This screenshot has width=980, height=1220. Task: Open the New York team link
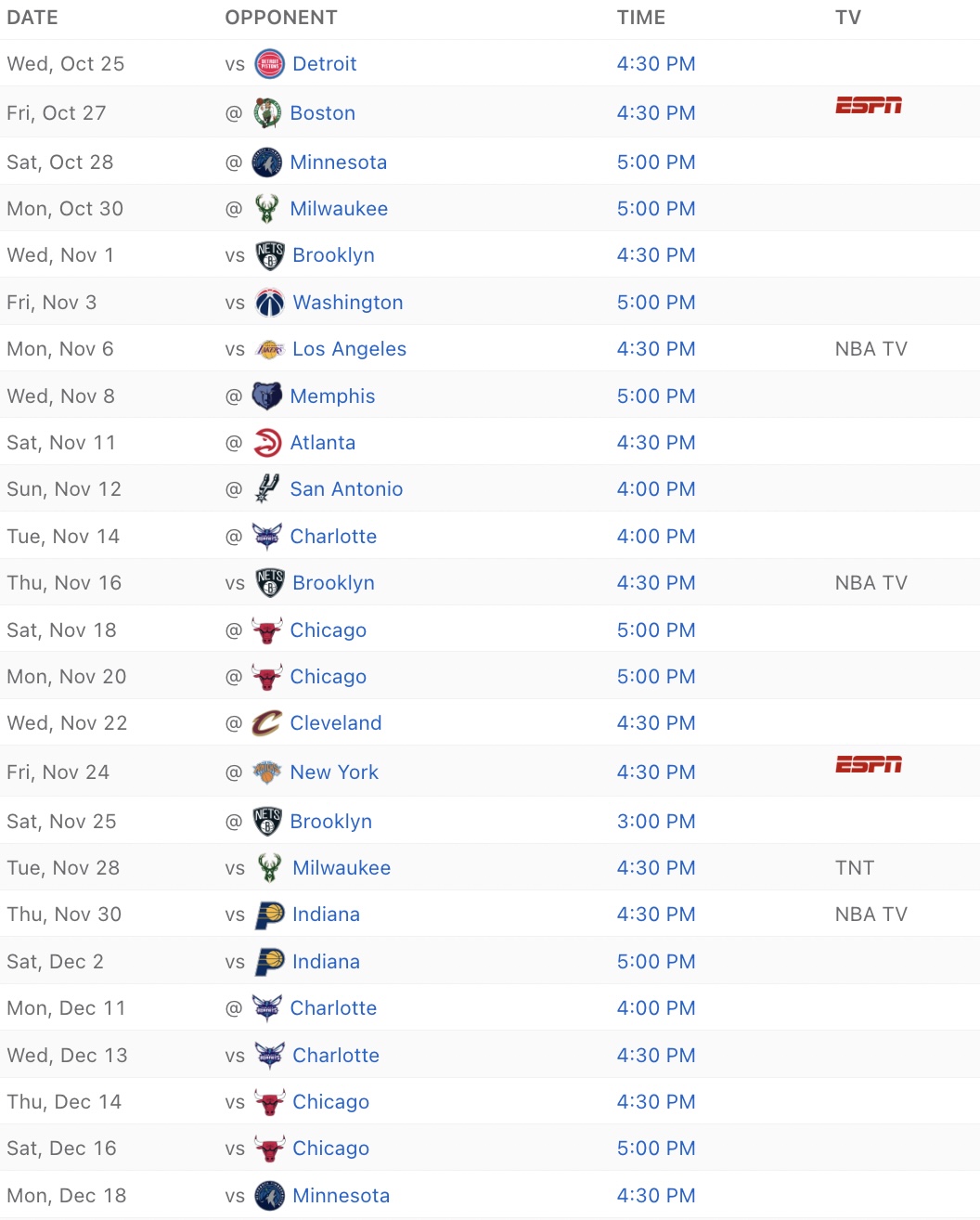(x=334, y=772)
